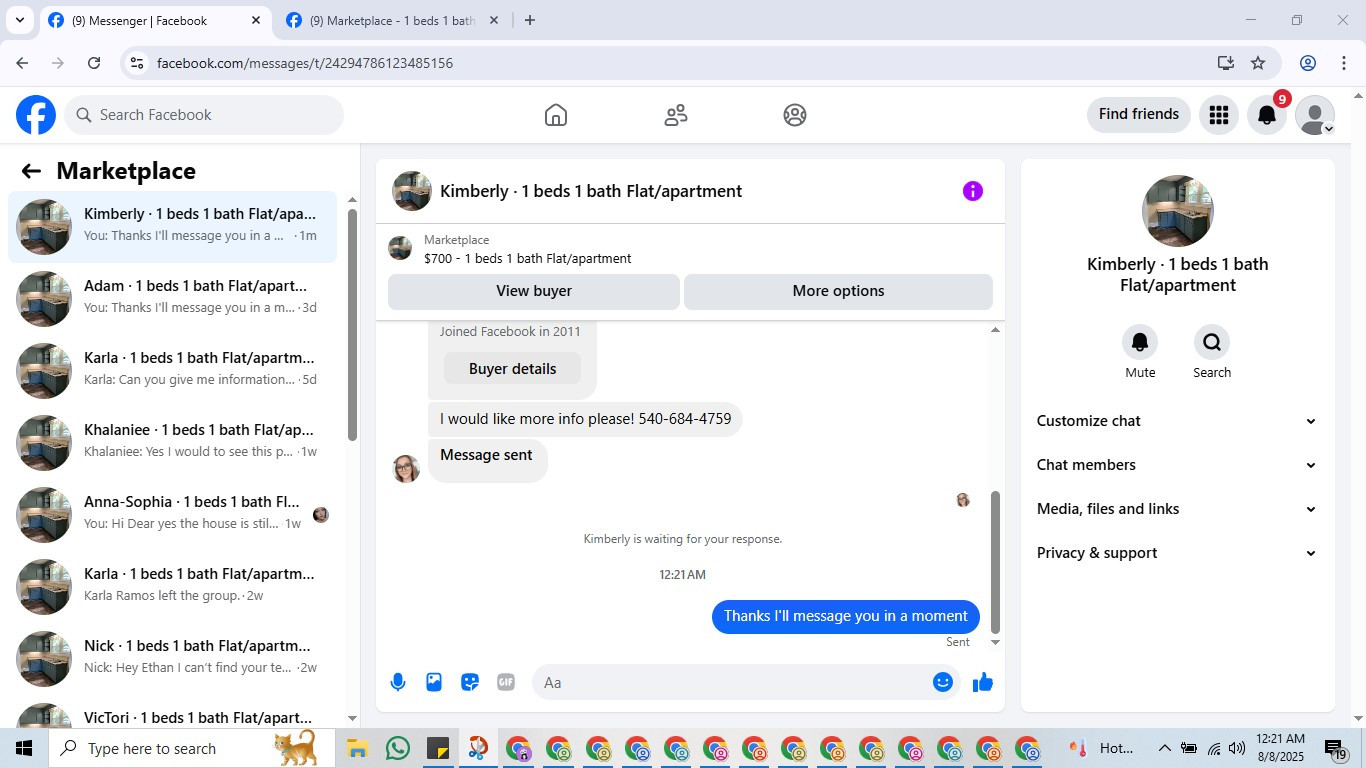Click the install app icon in address bar
The width and height of the screenshot is (1366, 768).
[1226, 63]
